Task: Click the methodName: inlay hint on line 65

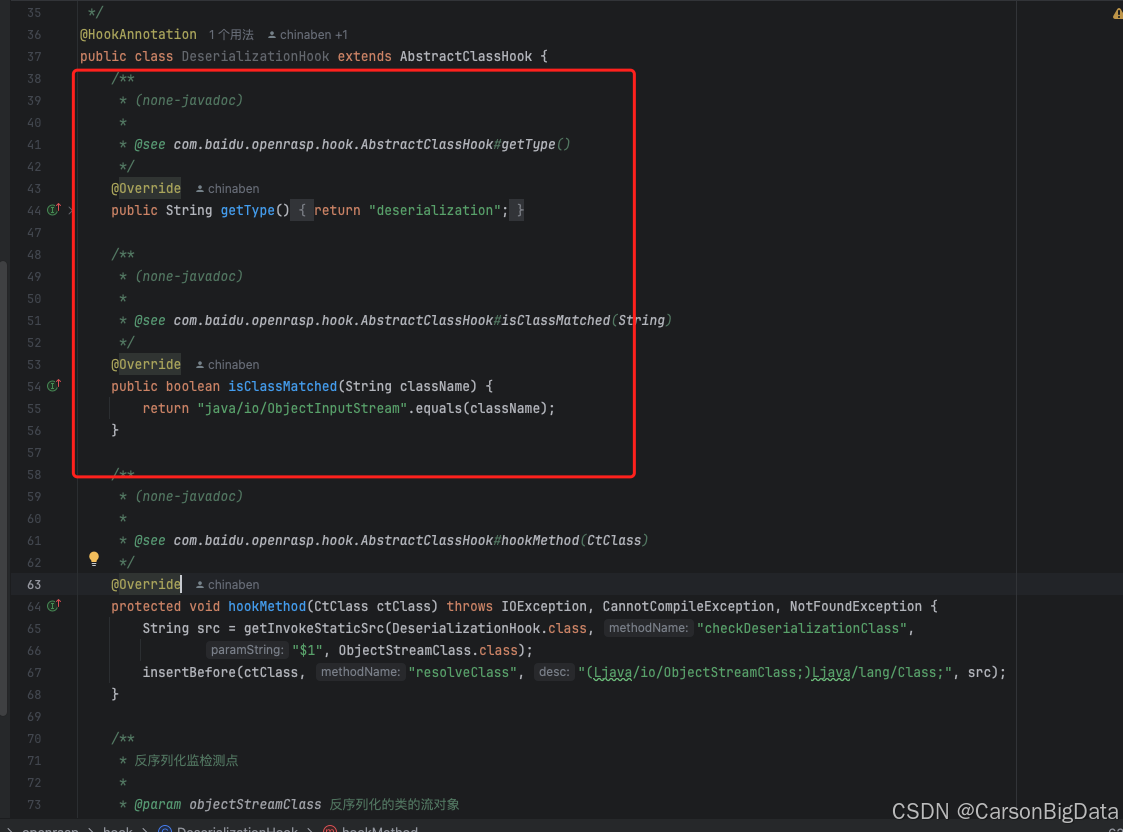Action: click(x=648, y=628)
